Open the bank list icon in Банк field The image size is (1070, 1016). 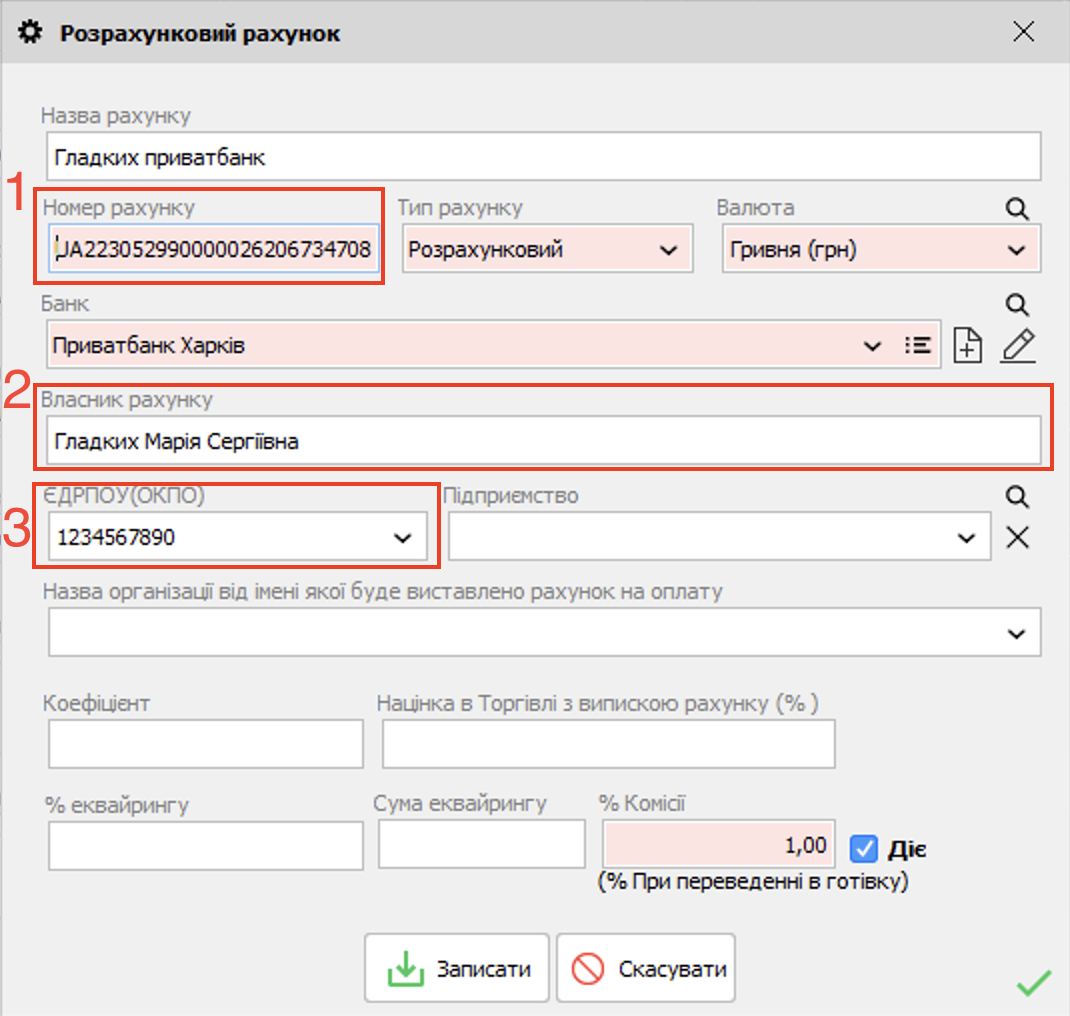[x=917, y=345]
